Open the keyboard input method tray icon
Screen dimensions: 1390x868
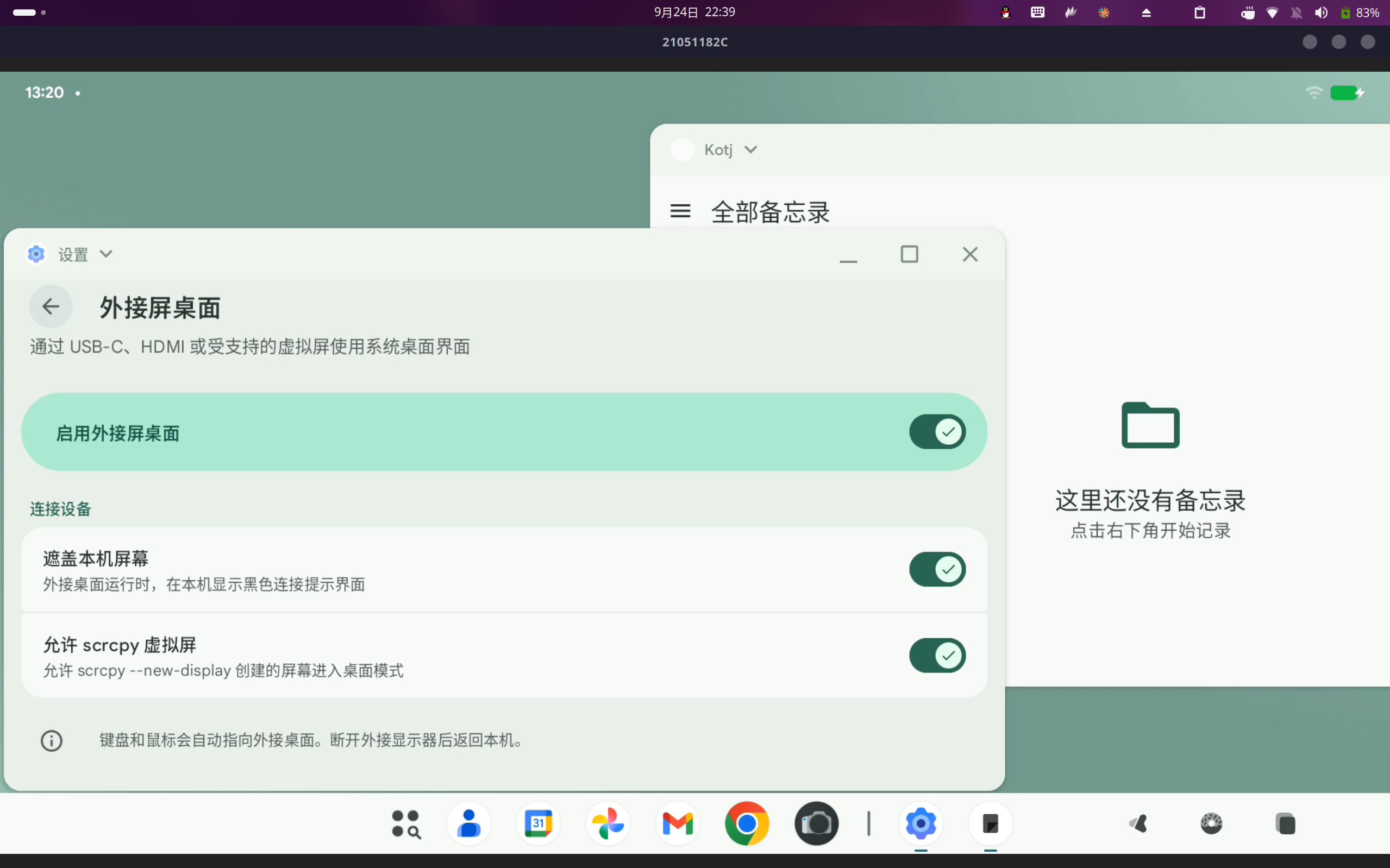point(1037,12)
